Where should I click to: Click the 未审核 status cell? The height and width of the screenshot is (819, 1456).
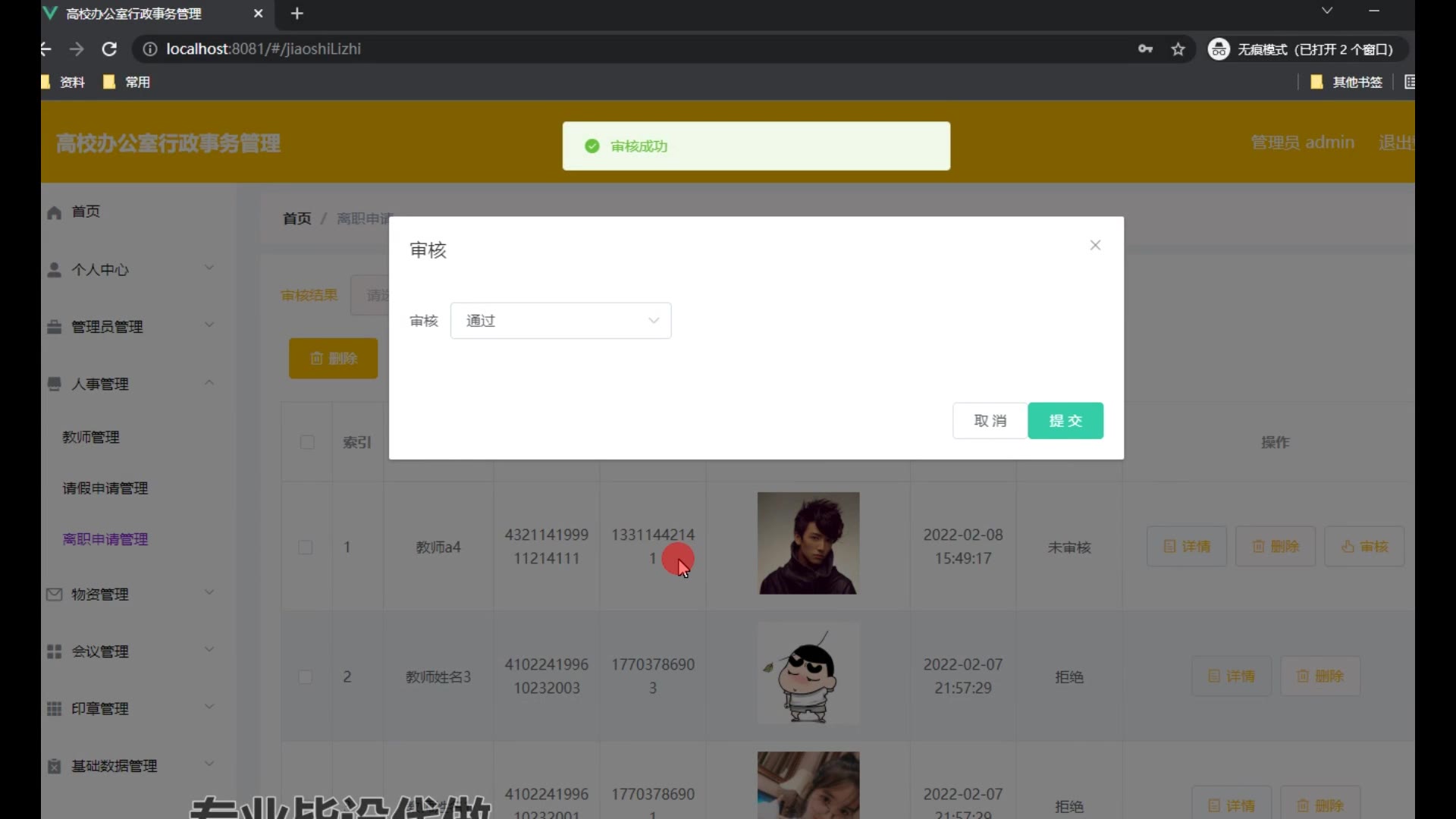[1069, 548]
